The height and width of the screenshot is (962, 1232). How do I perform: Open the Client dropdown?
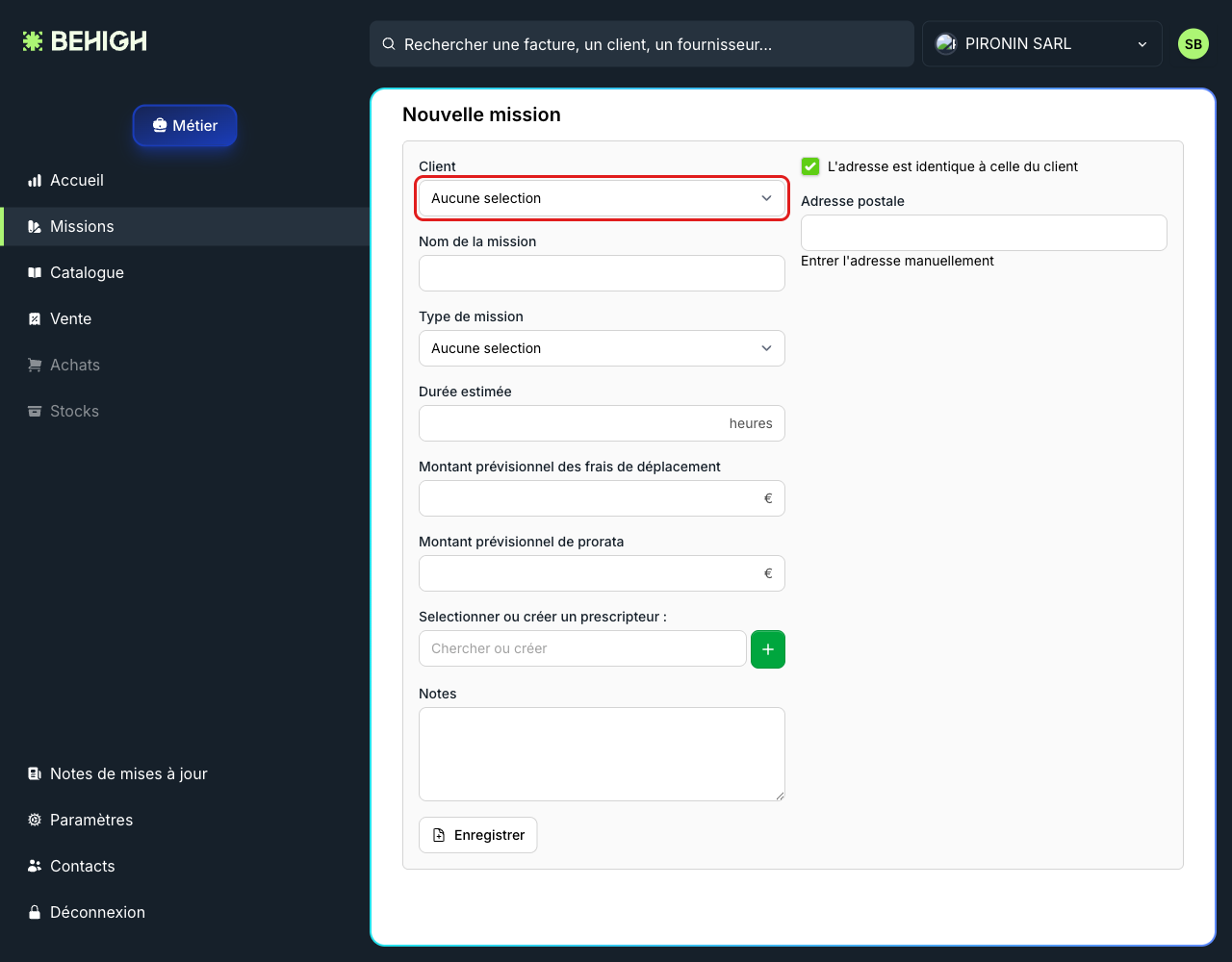602,198
